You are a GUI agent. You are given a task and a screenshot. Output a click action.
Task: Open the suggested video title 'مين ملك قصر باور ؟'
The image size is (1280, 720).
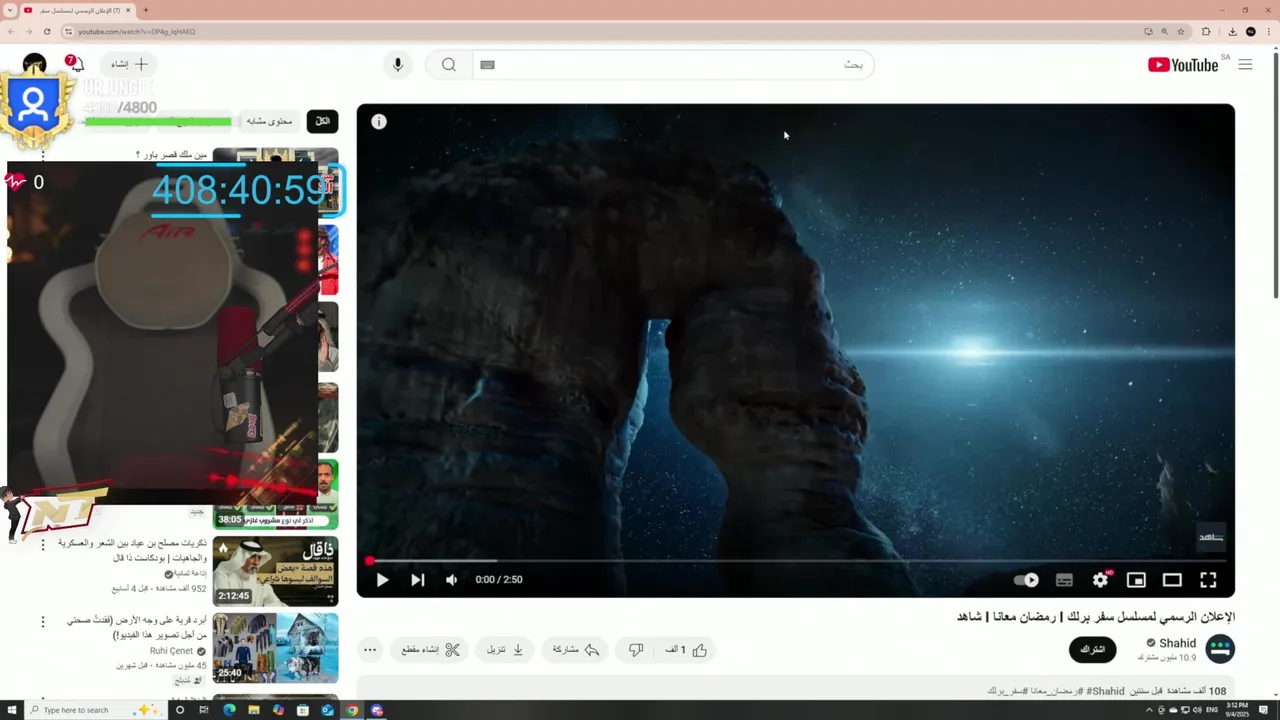[x=172, y=155]
